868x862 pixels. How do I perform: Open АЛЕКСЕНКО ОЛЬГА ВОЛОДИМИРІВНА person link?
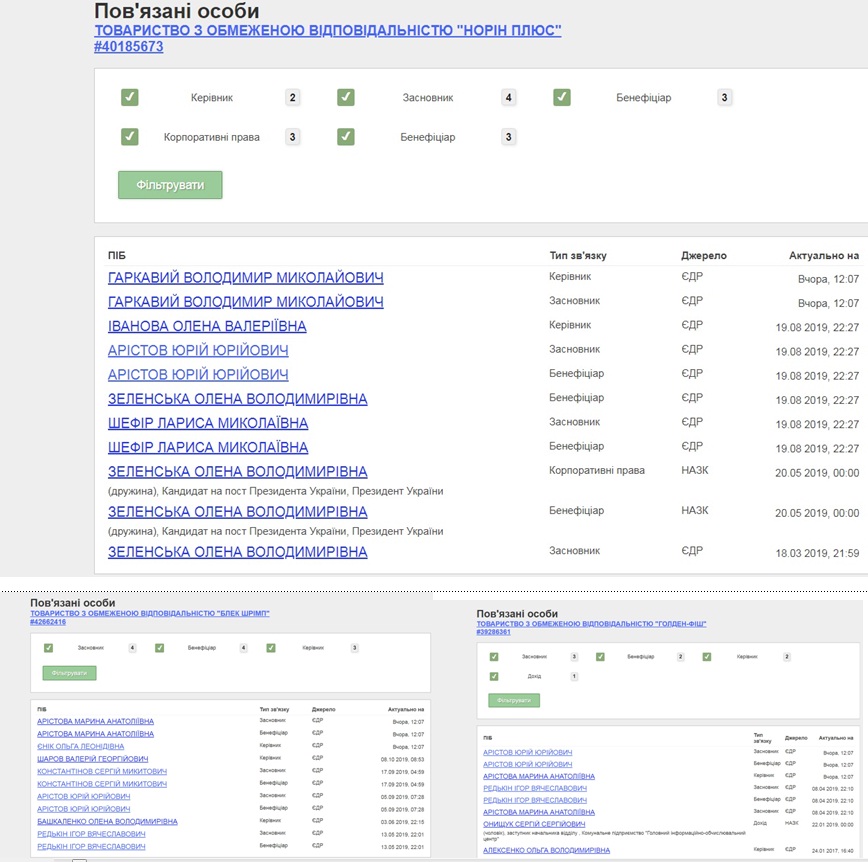(x=546, y=850)
